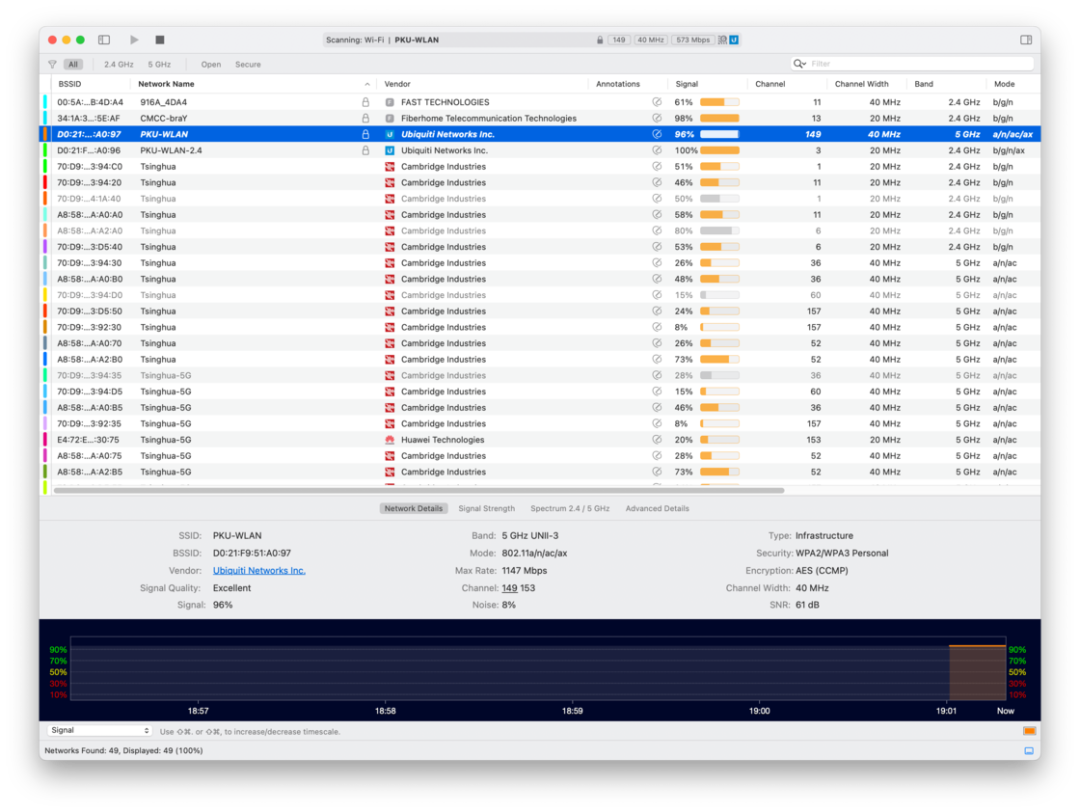Select Tsinghua-5G row with BSSID E4:72:E…:30:75
Screen dimensions: 1080x812
point(540,439)
